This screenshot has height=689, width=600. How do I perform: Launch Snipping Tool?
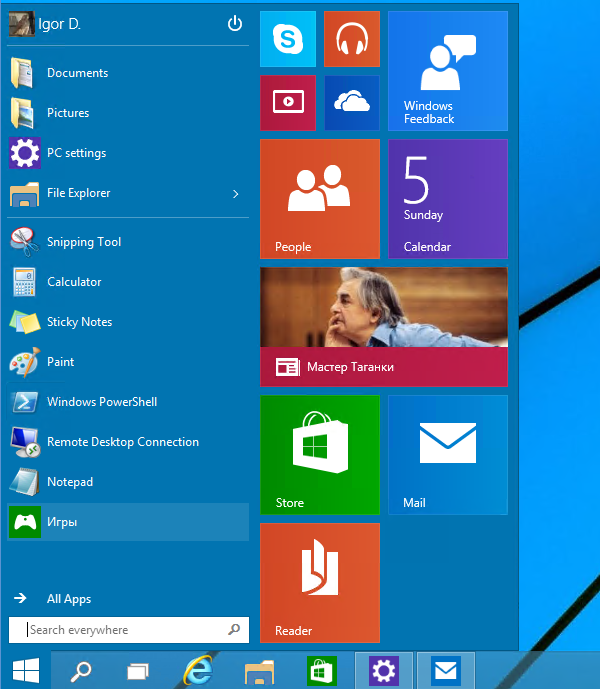(128, 242)
